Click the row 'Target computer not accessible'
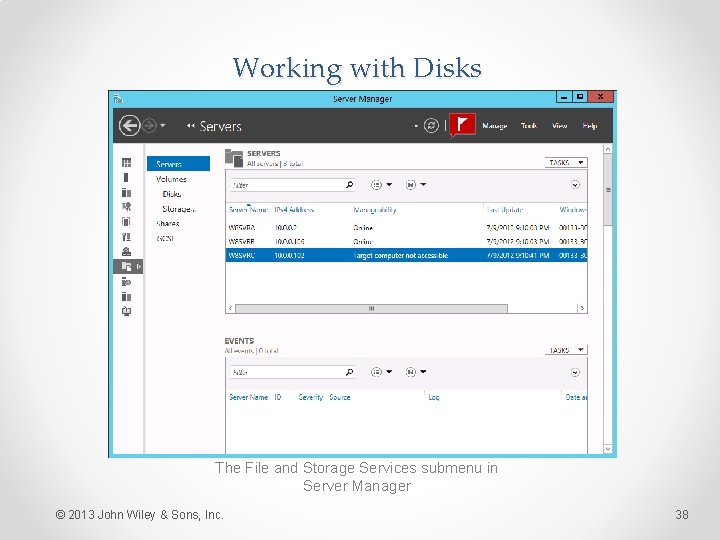Image resolution: width=720 pixels, height=540 pixels. coord(406,255)
